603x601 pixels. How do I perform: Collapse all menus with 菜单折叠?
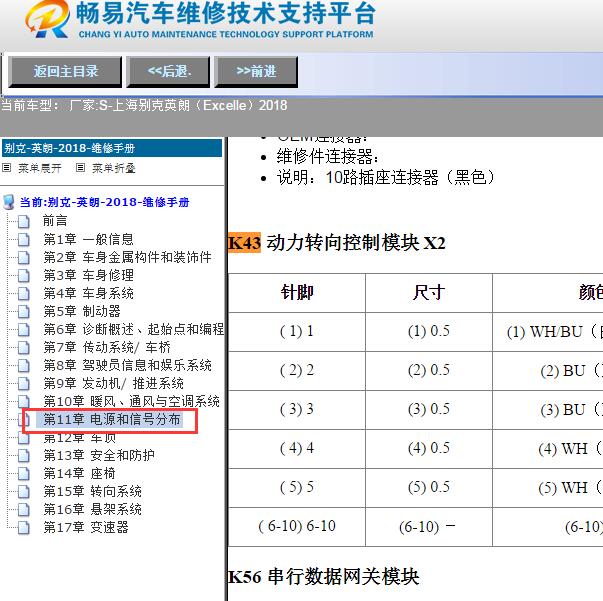tap(113, 168)
